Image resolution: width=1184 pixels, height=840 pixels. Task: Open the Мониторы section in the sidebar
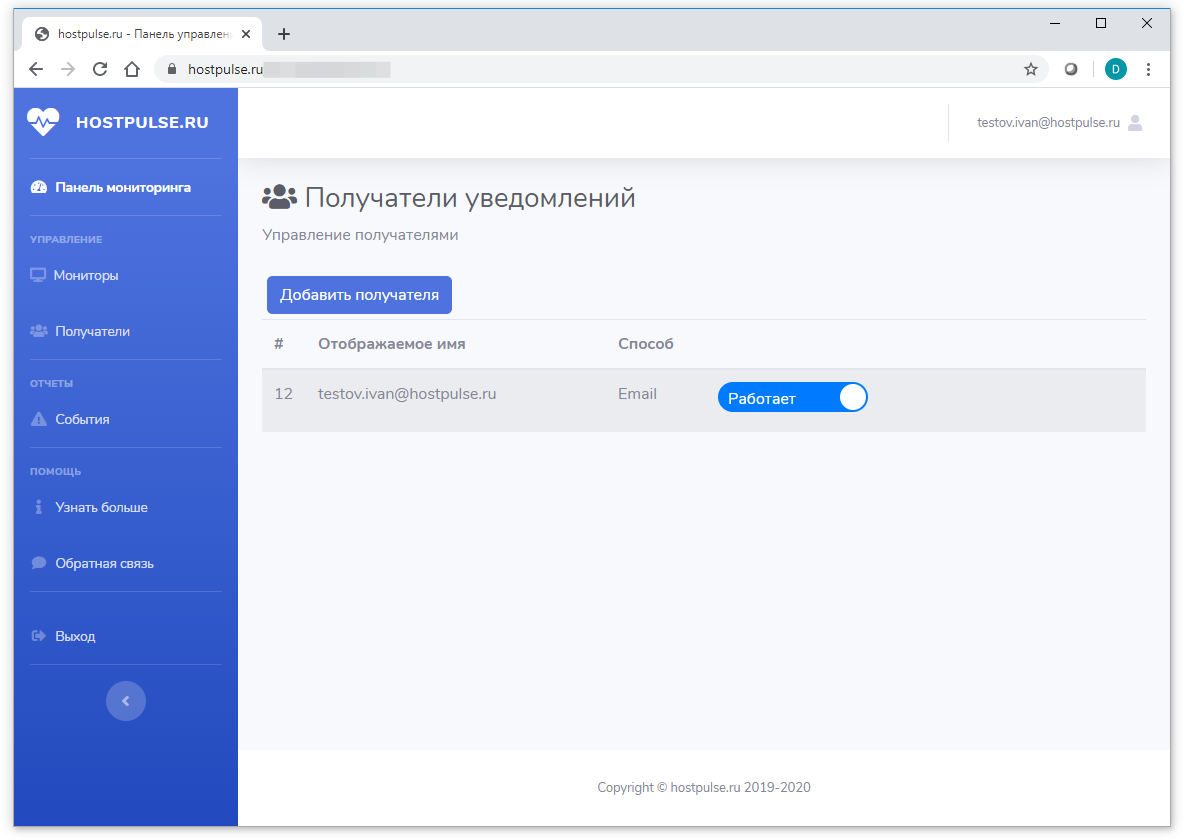coord(86,275)
